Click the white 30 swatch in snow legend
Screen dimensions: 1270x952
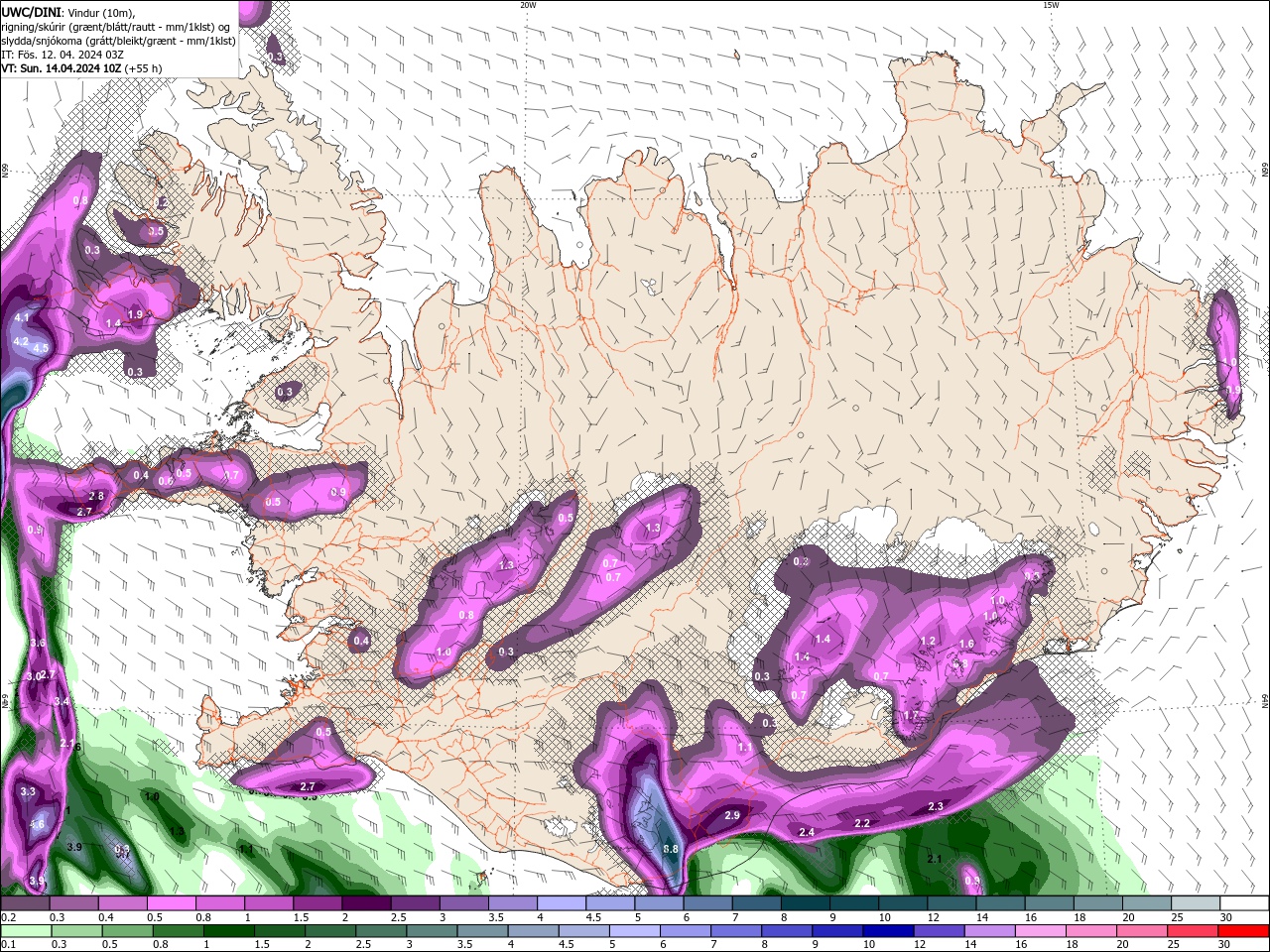[x=1243, y=903]
